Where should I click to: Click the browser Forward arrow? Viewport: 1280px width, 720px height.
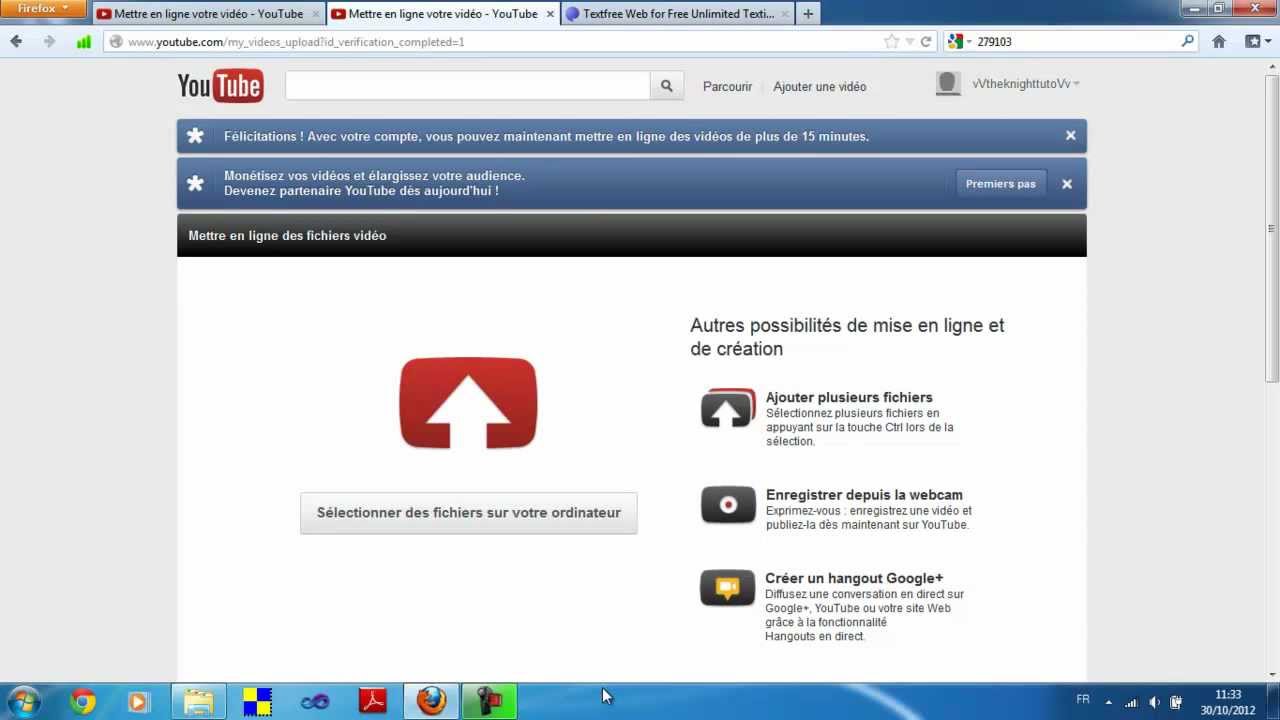pos(49,41)
